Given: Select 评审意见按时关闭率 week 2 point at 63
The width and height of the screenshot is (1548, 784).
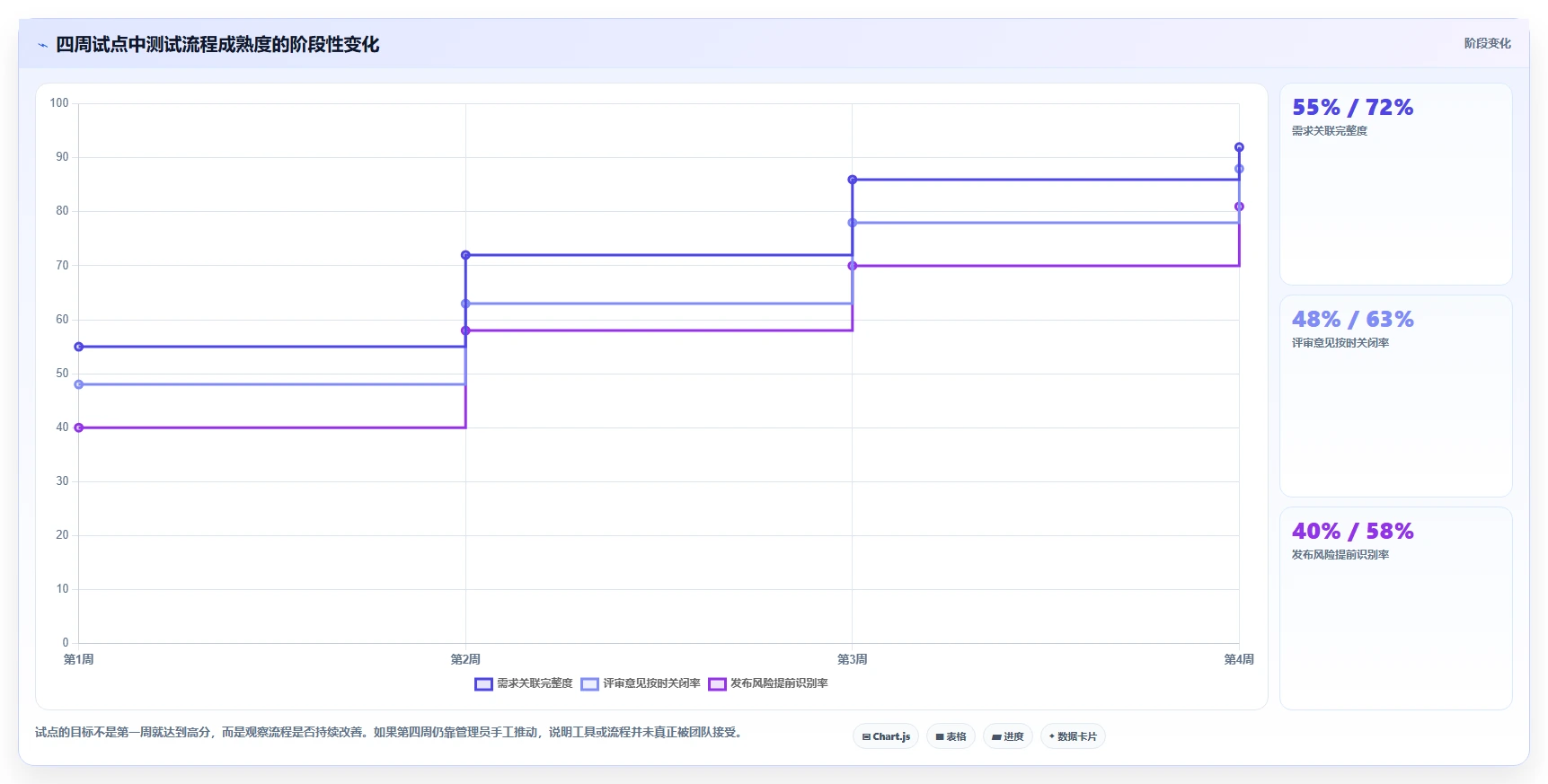Looking at the screenshot, I should click(x=465, y=304).
